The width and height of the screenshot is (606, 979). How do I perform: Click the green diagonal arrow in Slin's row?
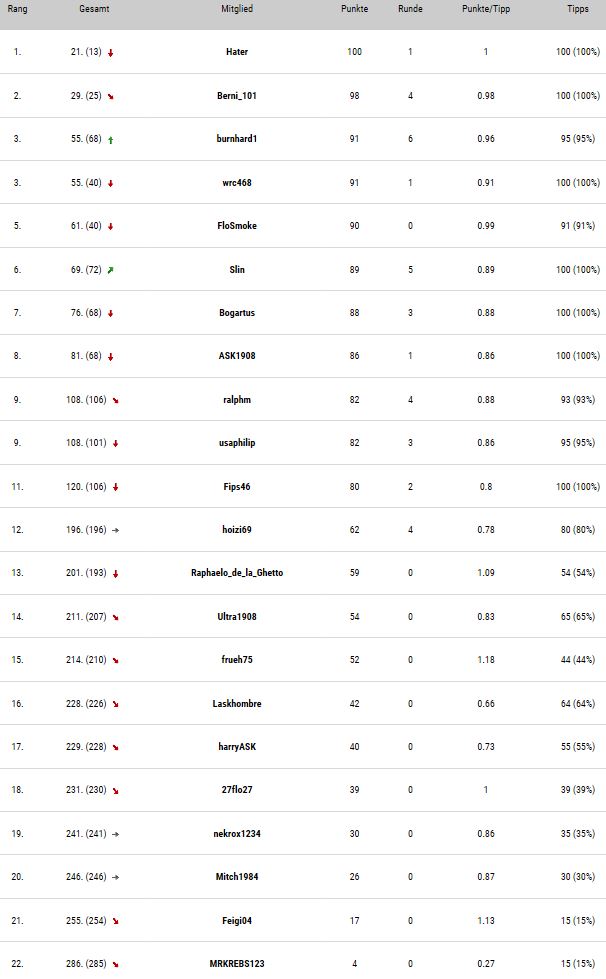coord(110,270)
